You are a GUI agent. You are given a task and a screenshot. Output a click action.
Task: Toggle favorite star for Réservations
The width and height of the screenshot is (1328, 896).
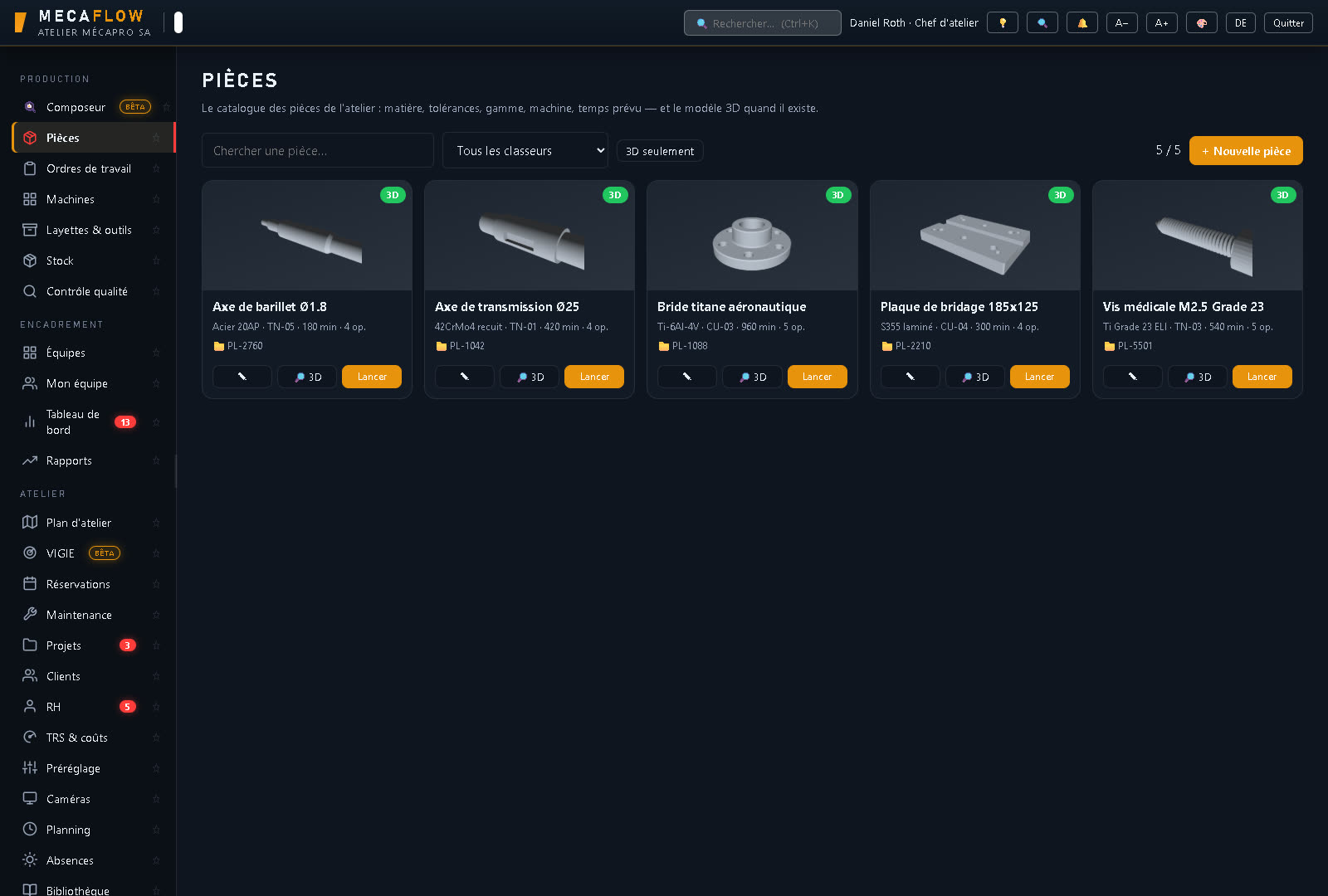[x=156, y=584]
